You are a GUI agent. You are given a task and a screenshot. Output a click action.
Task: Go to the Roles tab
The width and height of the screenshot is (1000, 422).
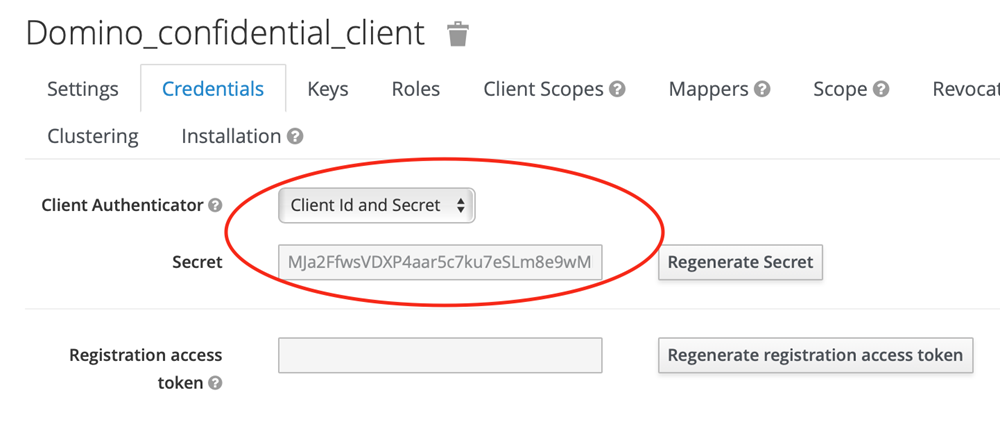pos(416,89)
